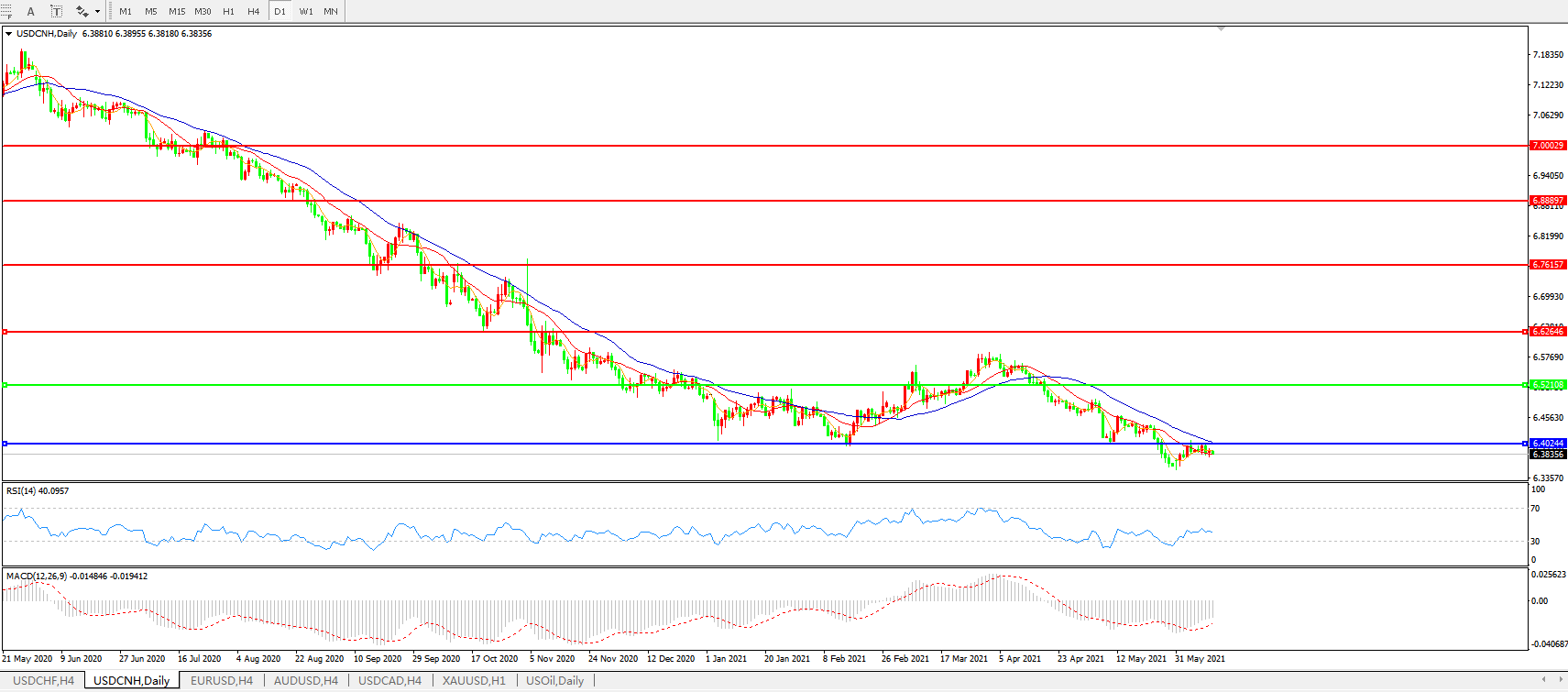The width and height of the screenshot is (1568, 692).
Task: Open the XAUUSD,H1 chart tab
Action: coord(473,680)
